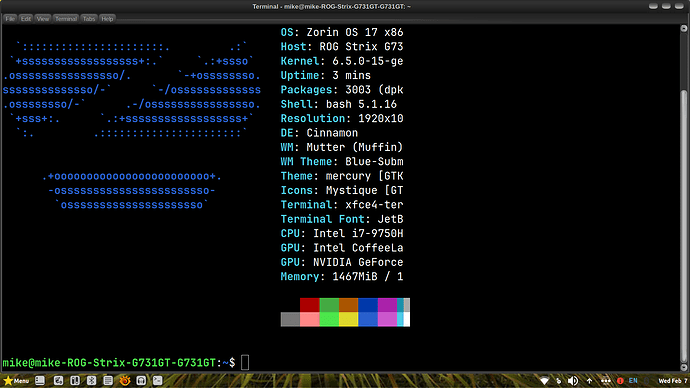Click the 'Shell: bash 5.1.16' line
Screen dimensions: 690x388
(x=339, y=104)
